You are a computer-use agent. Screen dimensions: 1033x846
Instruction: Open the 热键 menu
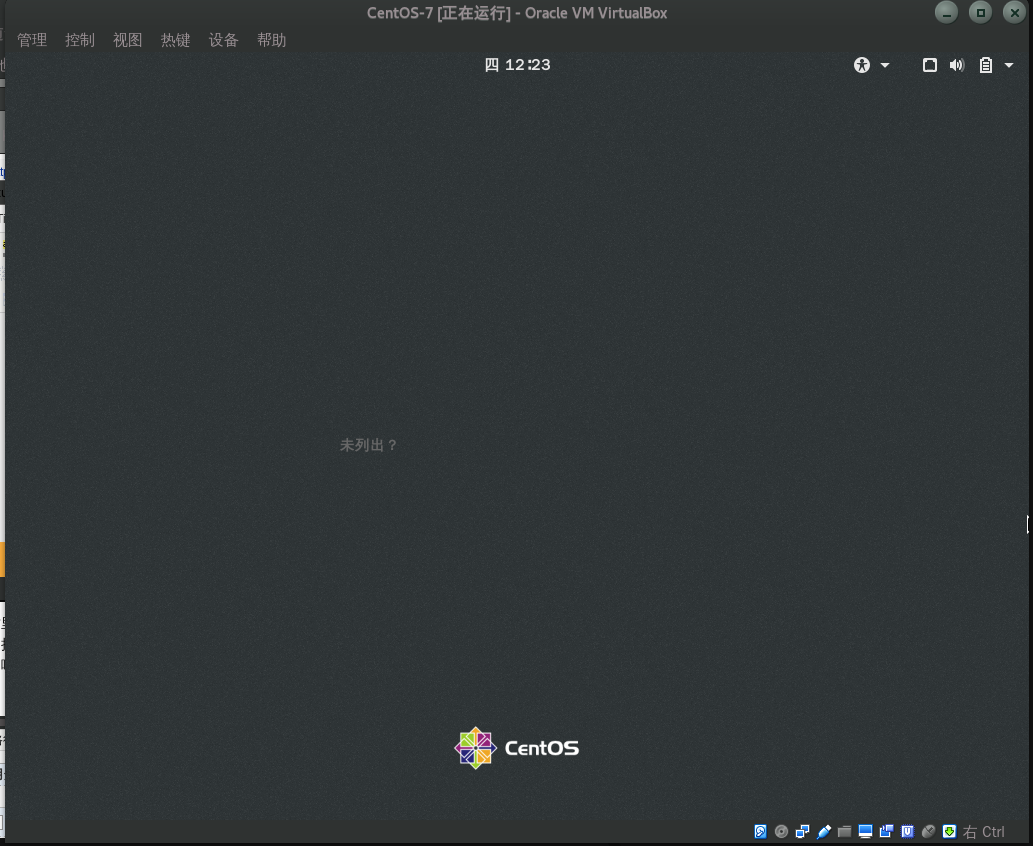(x=175, y=40)
